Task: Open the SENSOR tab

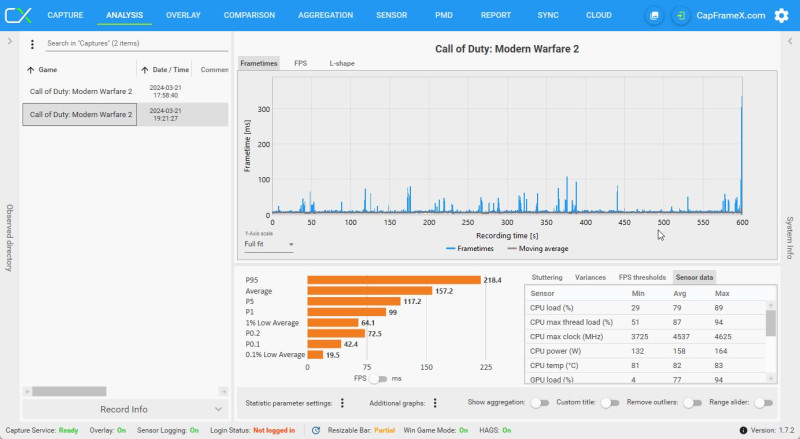Action: coord(392,15)
